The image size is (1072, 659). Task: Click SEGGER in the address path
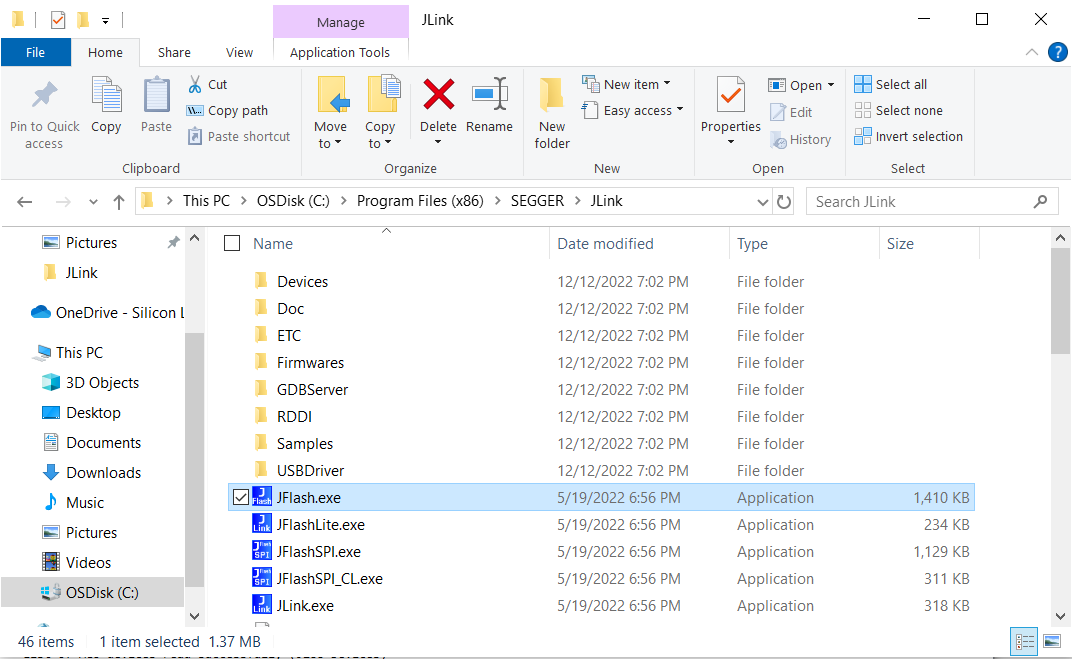click(x=537, y=201)
